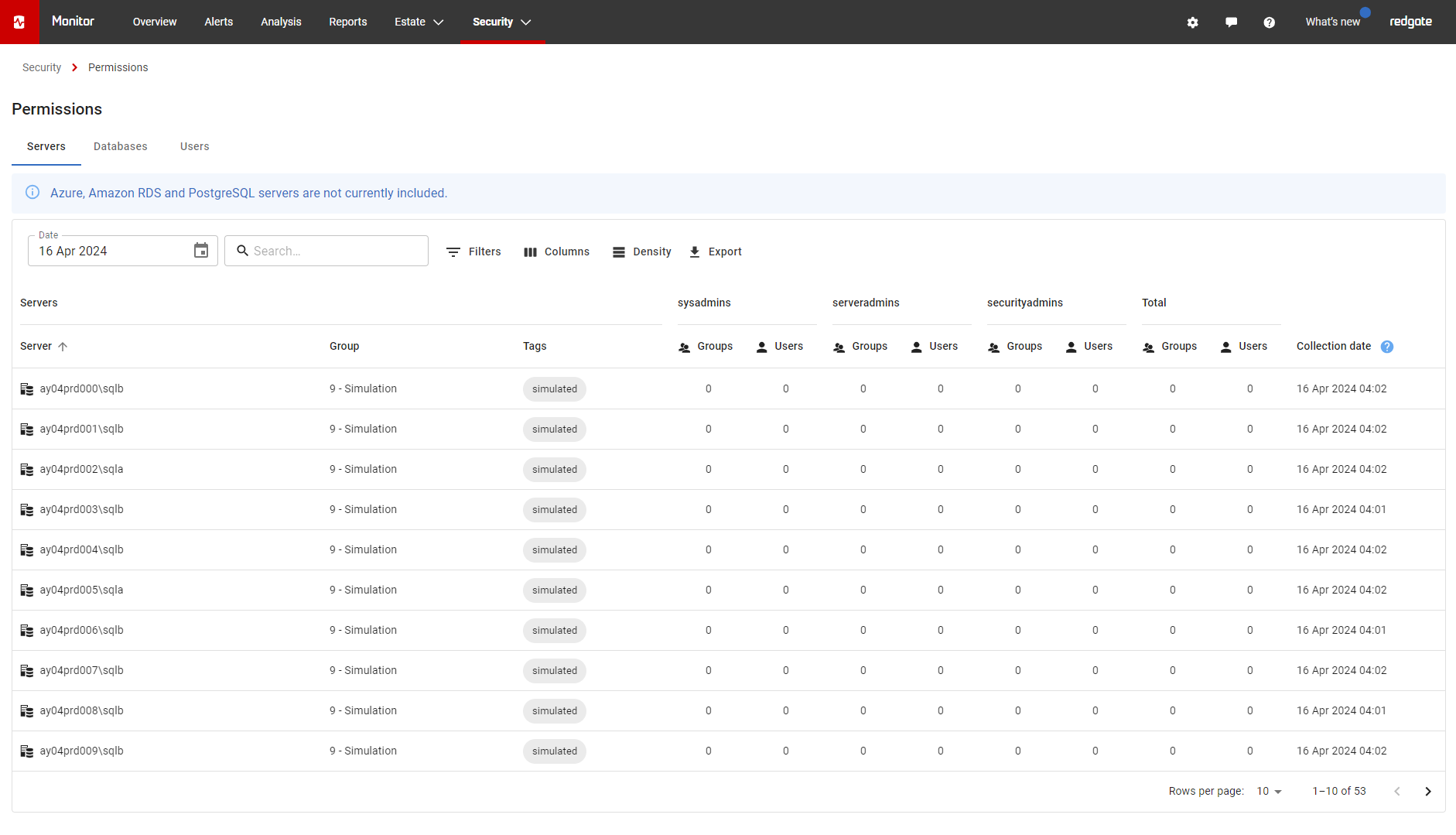The height and width of the screenshot is (835, 1456).
Task: Open What's new link
Action: 1332,22
